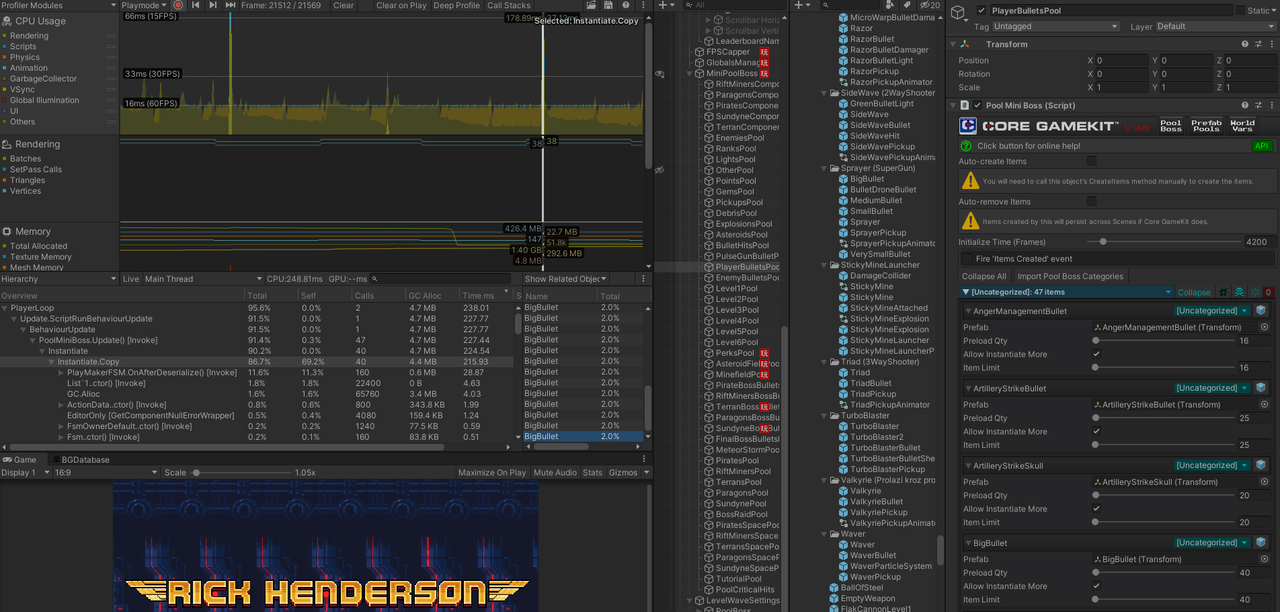Enable Auto-remove Items checkbox
The image size is (1280, 612).
point(1092,201)
